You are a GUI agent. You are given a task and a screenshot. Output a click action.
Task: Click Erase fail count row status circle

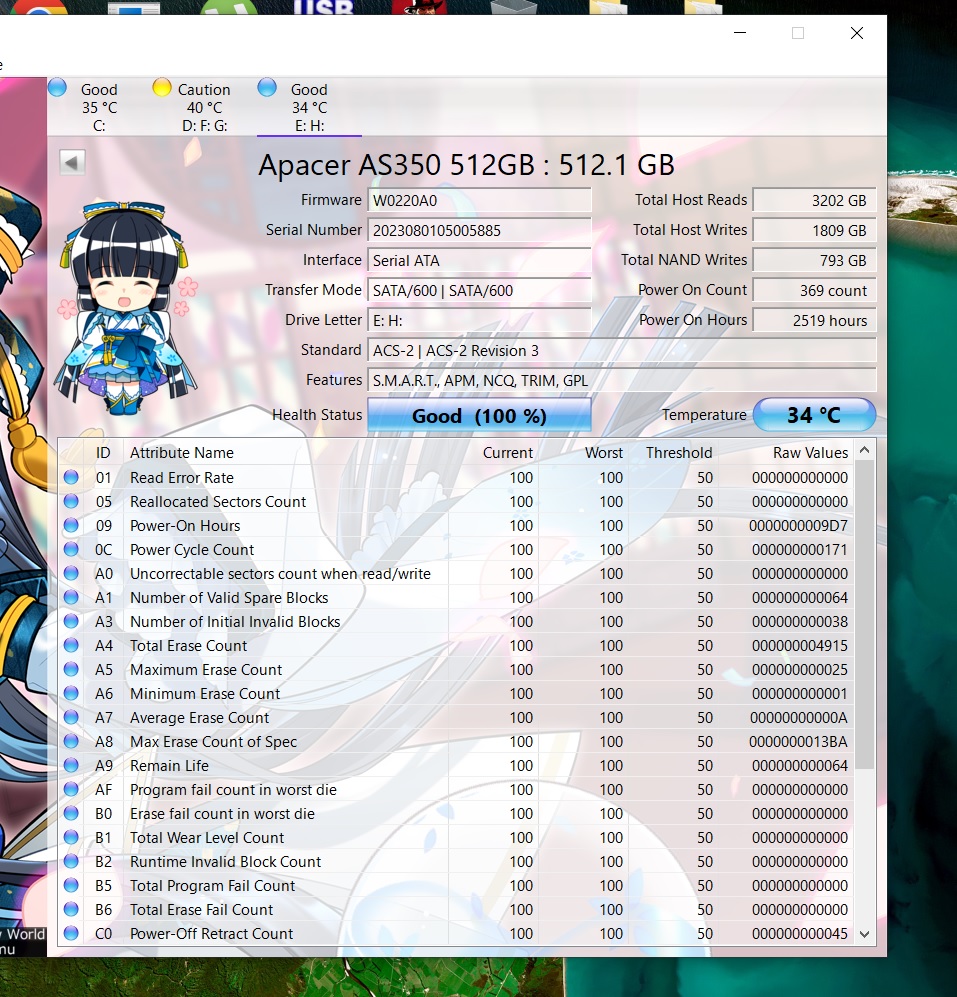[x=71, y=813]
